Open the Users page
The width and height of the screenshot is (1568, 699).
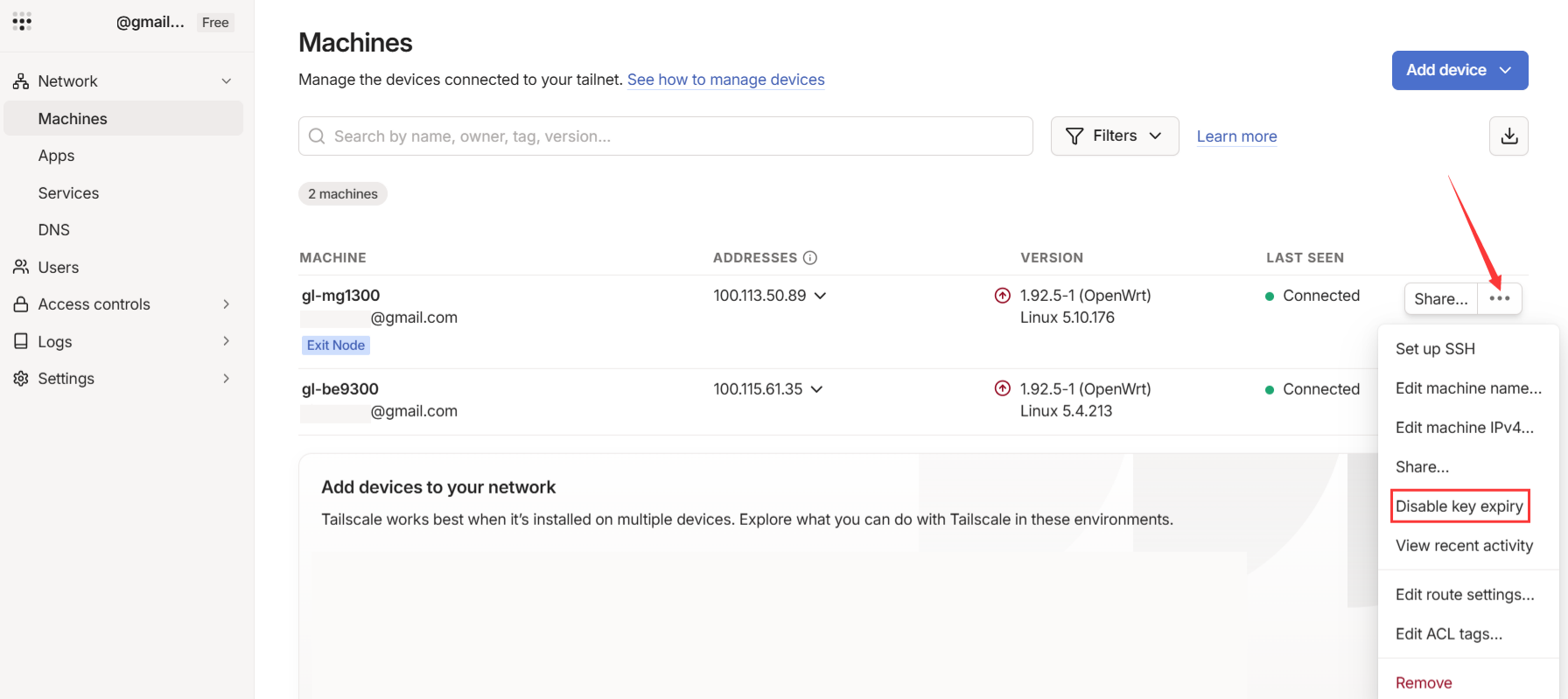point(59,268)
